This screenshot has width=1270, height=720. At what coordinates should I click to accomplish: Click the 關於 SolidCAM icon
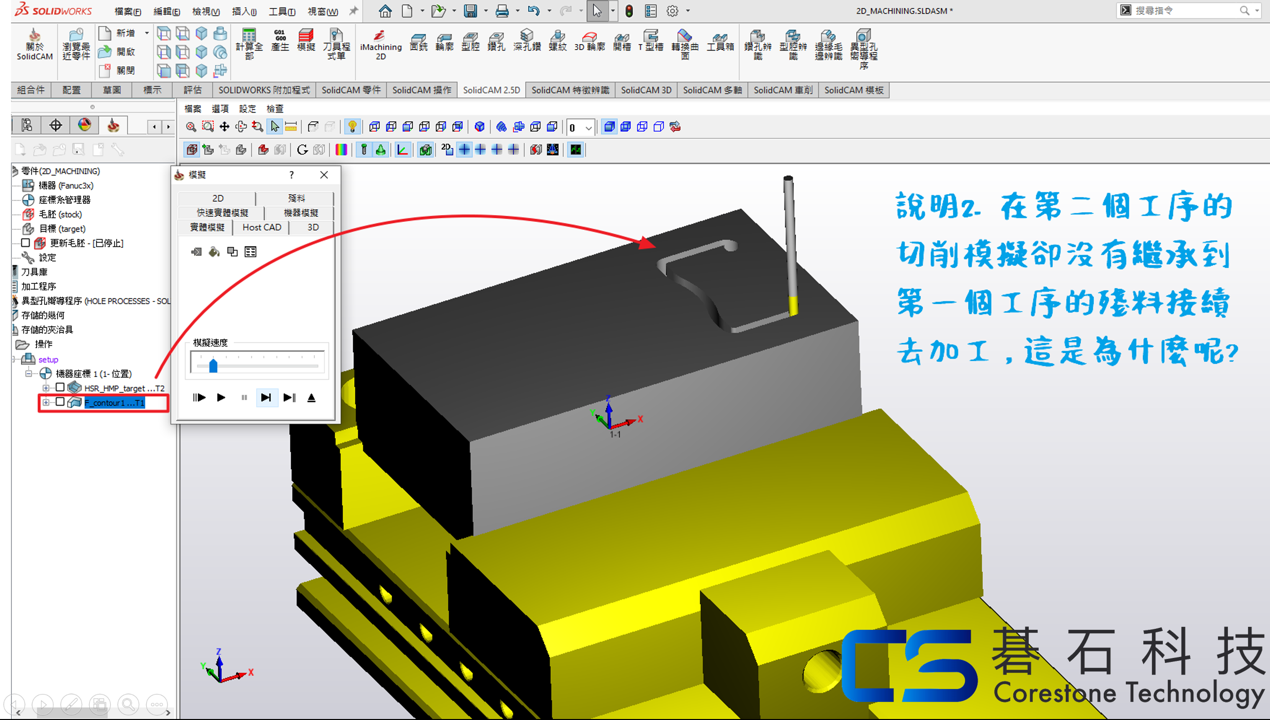point(34,44)
